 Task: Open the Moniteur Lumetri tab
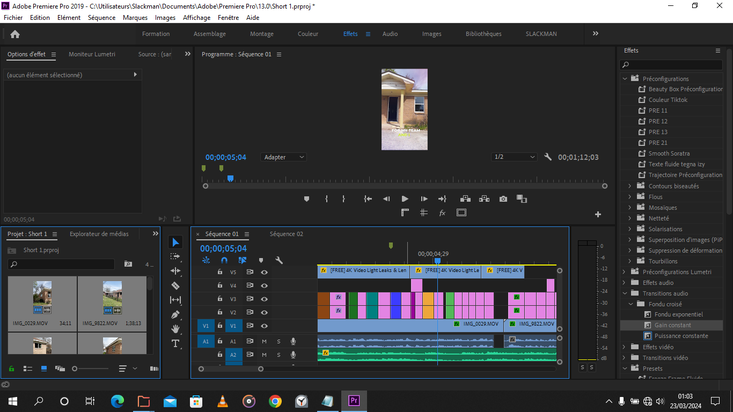pos(92,54)
